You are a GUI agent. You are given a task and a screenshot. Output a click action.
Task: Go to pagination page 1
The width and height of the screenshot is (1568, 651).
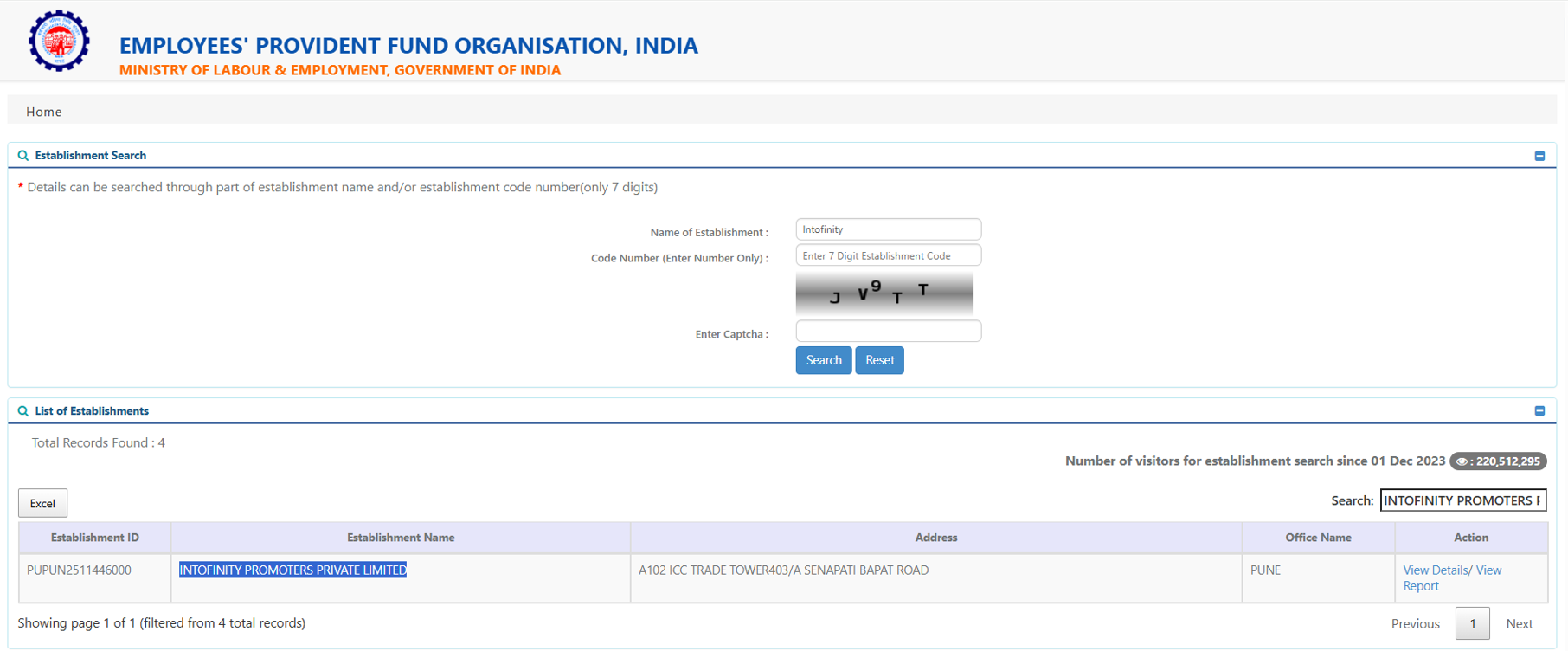[x=1472, y=623]
